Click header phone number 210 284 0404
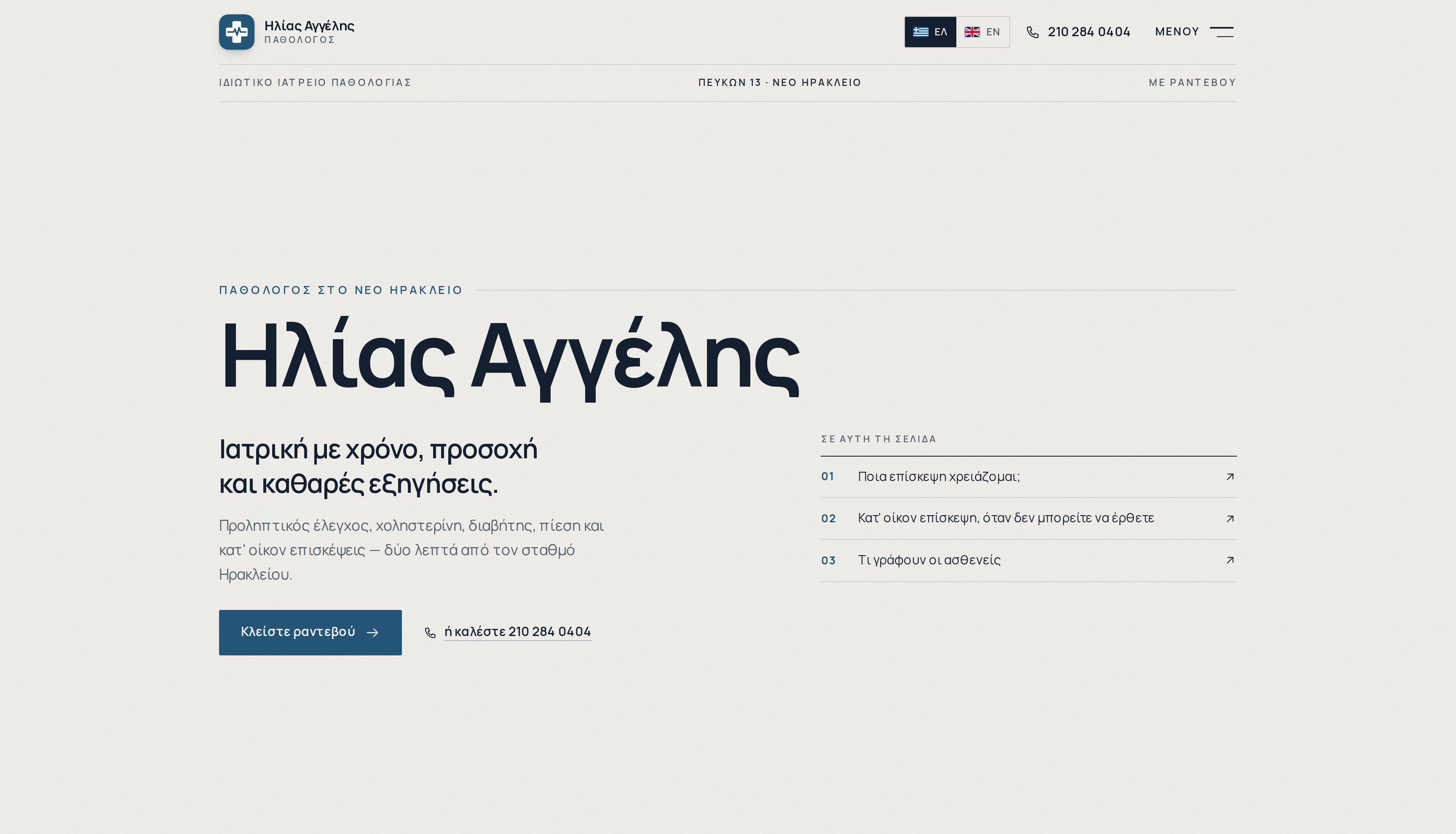This screenshot has height=834, width=1456. (x=1089, y=32)
